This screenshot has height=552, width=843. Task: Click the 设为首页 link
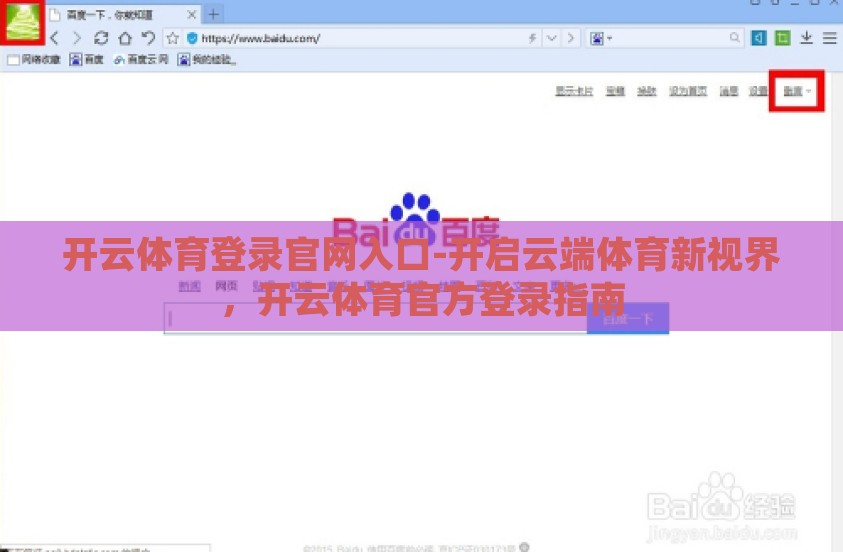(x=688, y=91)
